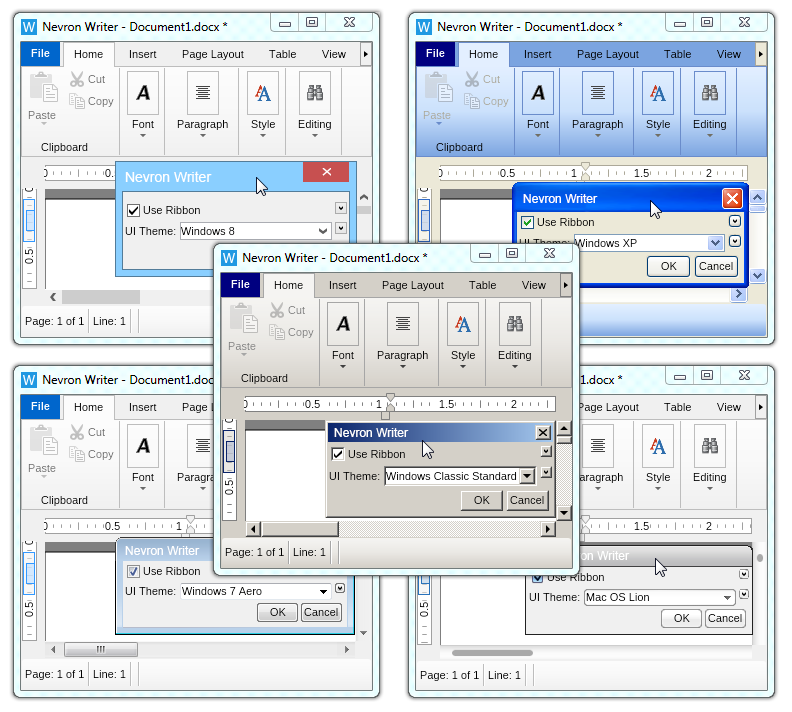Switch to View tab in Mac OS Lion window

[x=728, y=407]
